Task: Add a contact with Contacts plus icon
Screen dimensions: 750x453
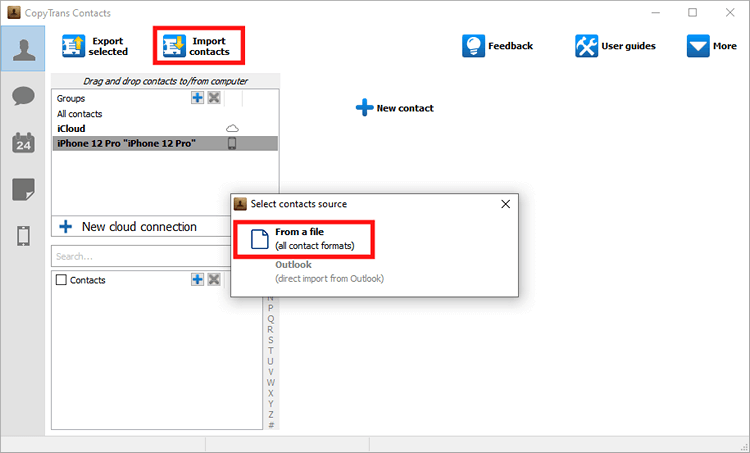Action: [197, 279]
